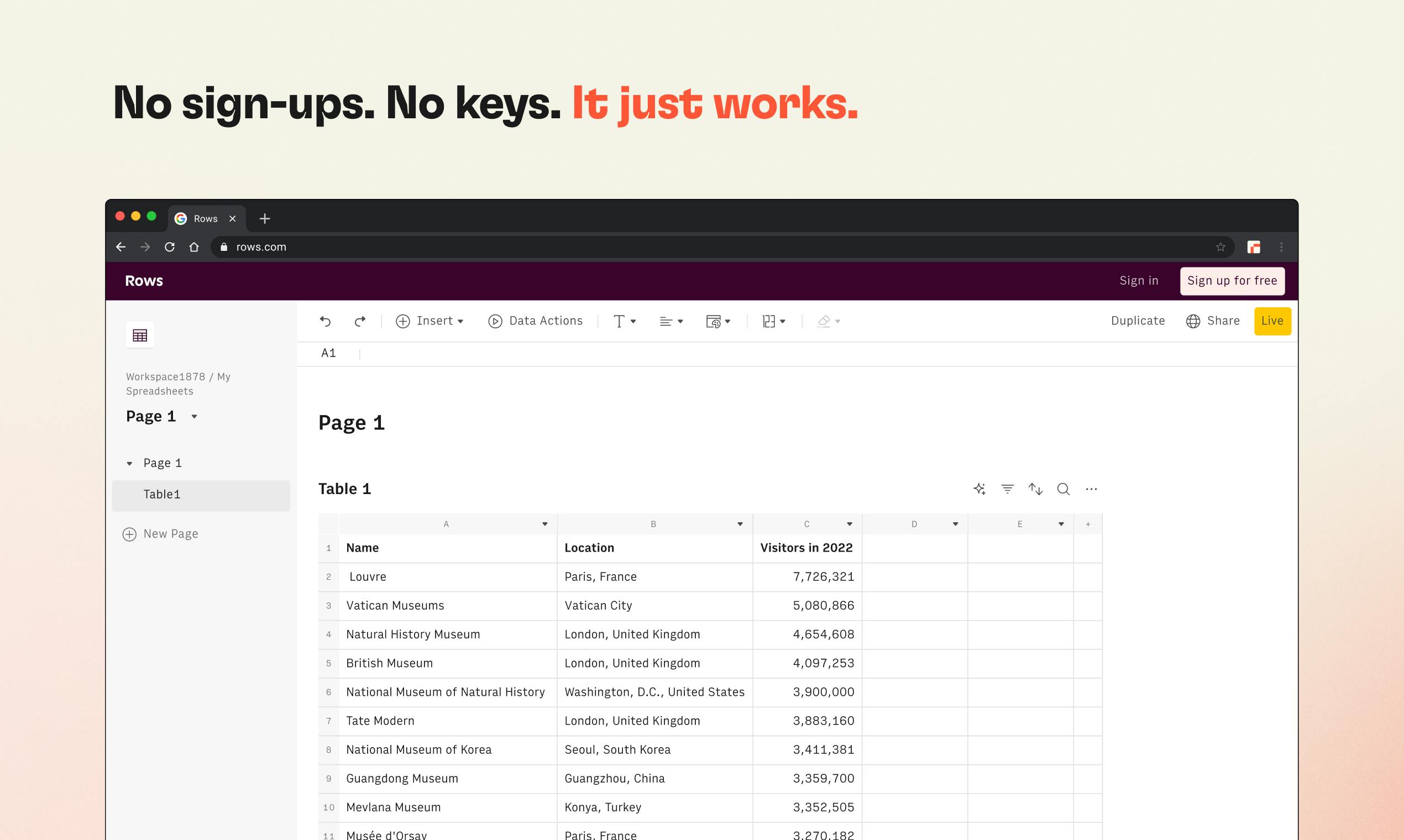The width and height of the screenshot is (1404, 840).
Task: Select the Natural History Museum cell
Action: point(448,634)
